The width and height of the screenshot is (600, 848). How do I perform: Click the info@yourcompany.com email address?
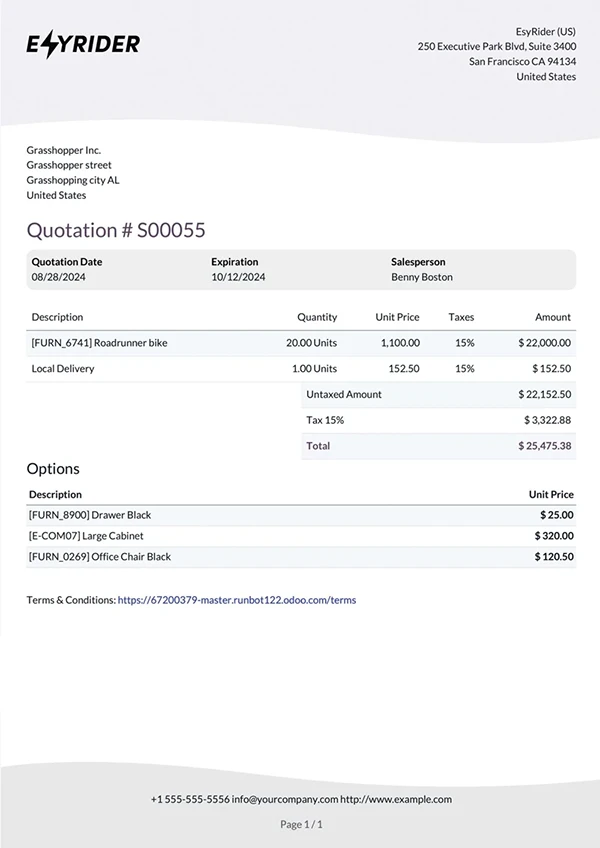coord(284,799)
